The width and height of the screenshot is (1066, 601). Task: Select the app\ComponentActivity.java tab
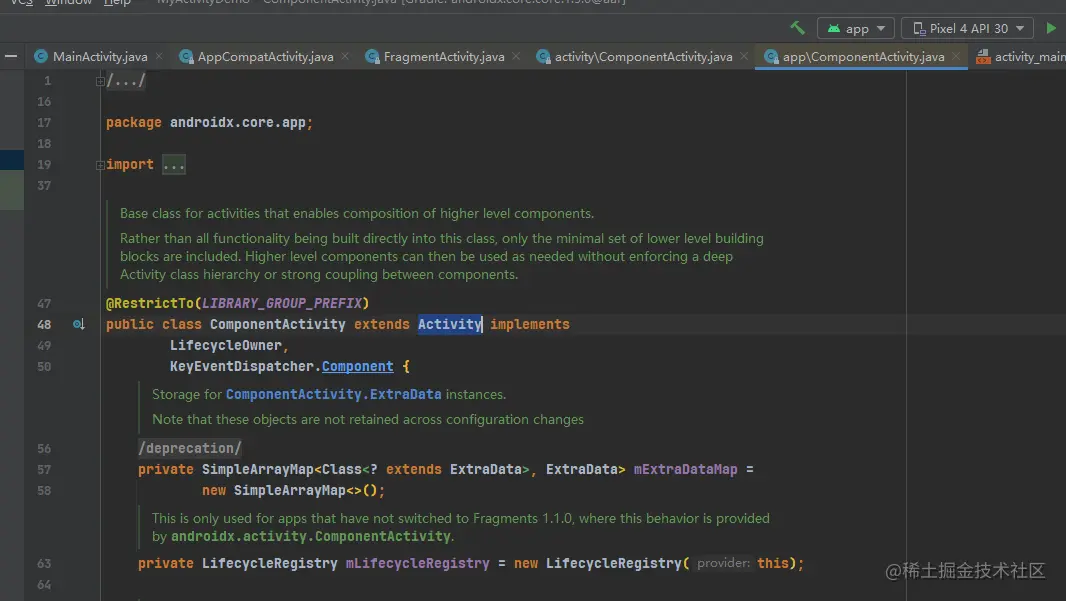coord(863,56)
